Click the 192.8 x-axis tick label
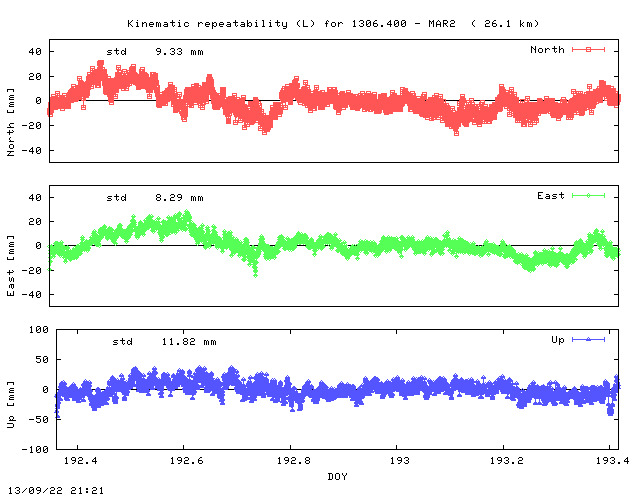This screenshot has height=496, width=640. [x=293, y=460]
